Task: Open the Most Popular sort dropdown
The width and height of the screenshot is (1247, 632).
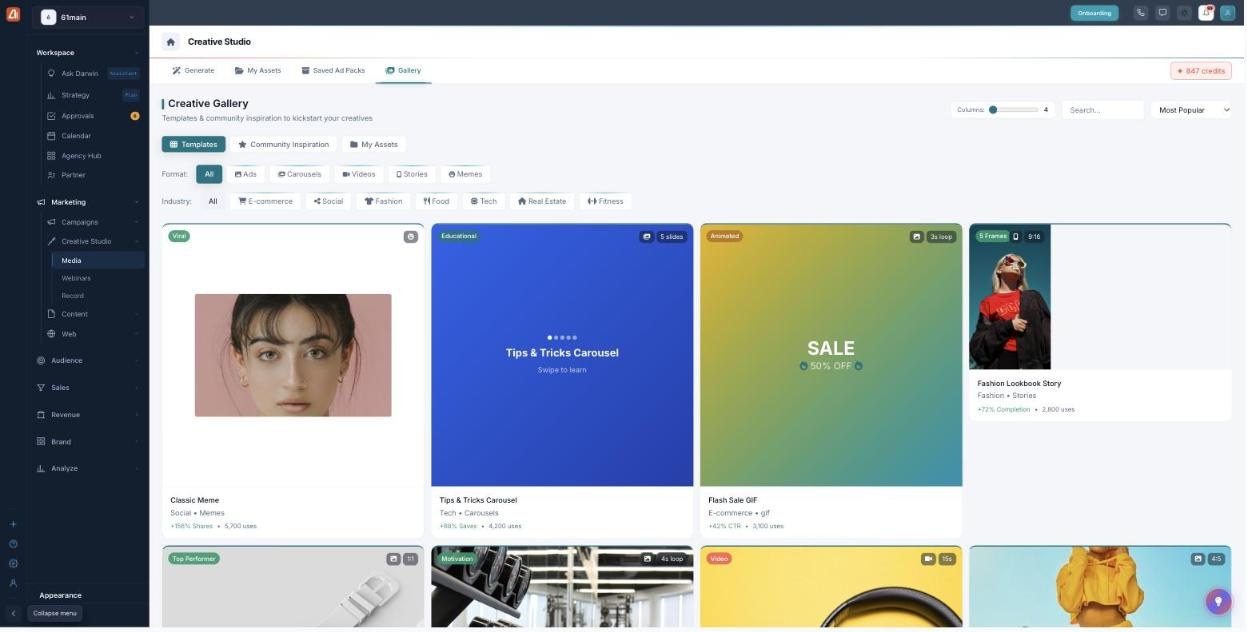Action: click(x=1191, y=110)
